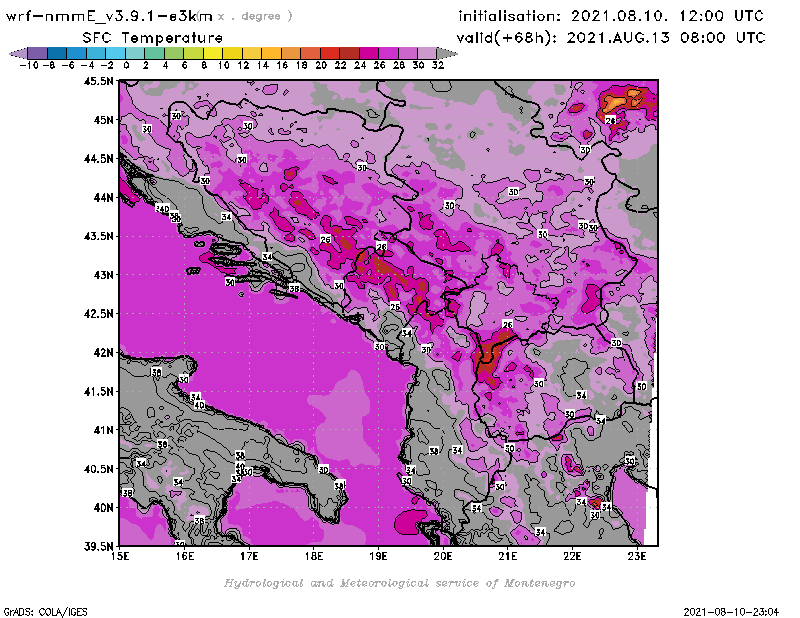Pick the magenta legend swatch between 24 and 26

point(368,53)
